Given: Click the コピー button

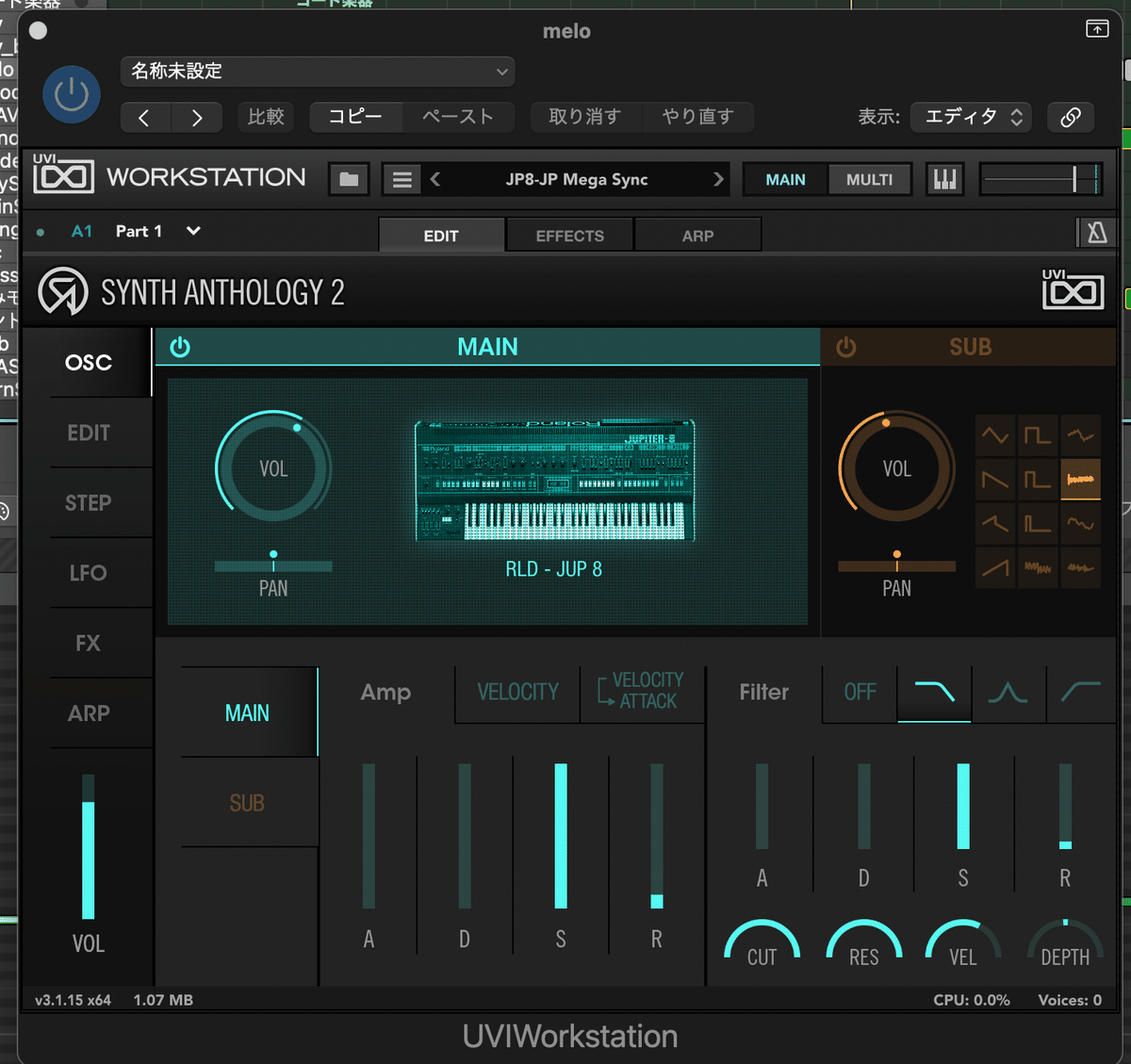Looking at the screenshot, I should [355, 117].
